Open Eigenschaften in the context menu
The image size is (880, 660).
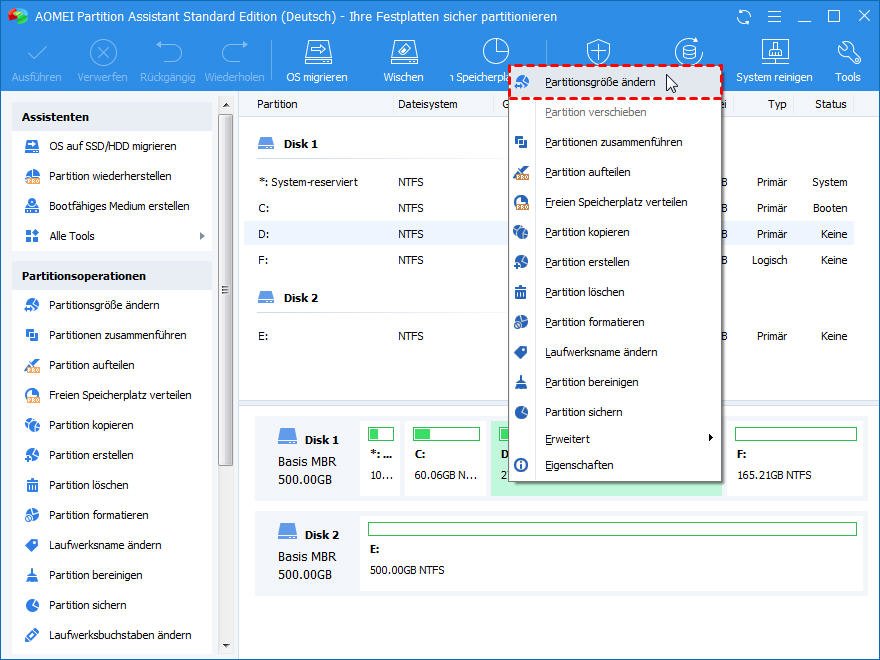tap(615, 465)
